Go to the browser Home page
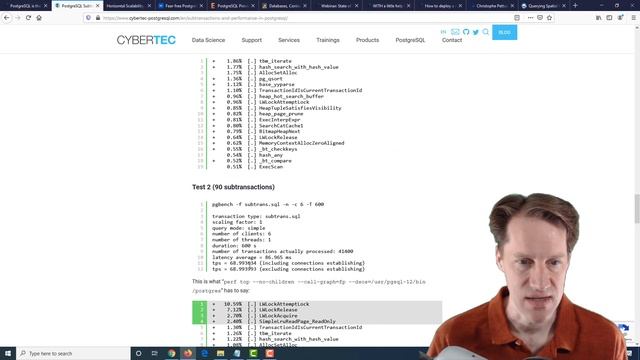 pos(39,18)
